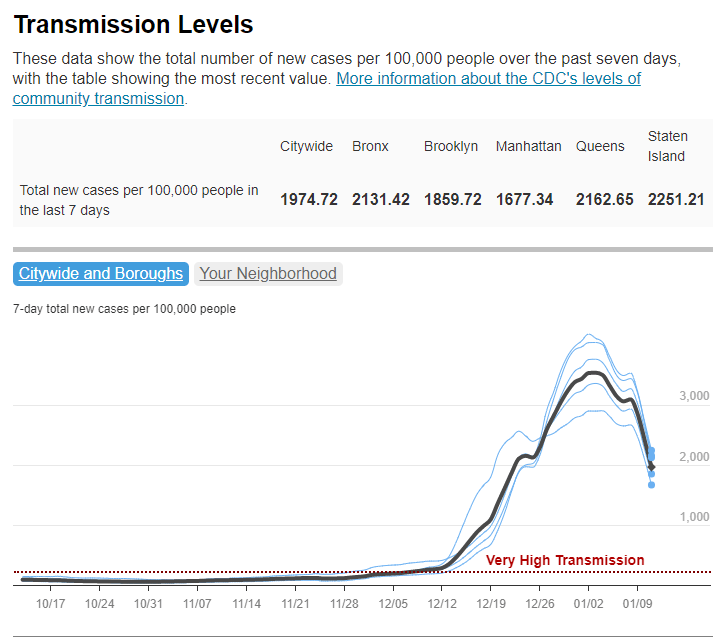Screen dimensions: 720x642
Task: Click the Citywide column header
Action: point(306,146)
